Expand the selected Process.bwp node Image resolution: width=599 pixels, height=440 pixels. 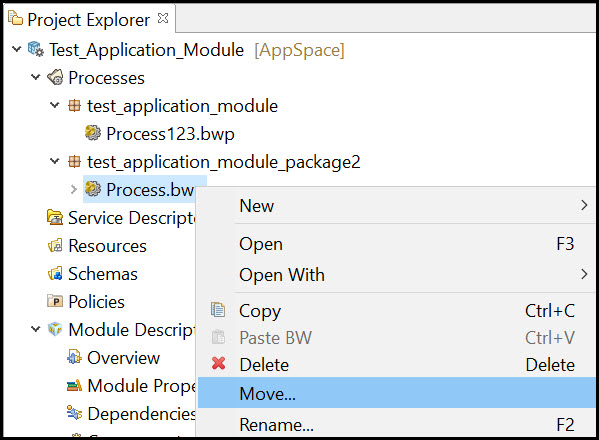[x=74, y=189]
